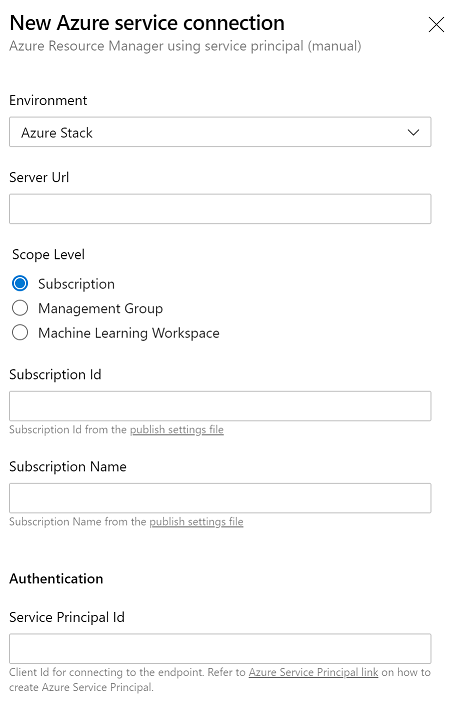
Task: Click into the Subscription Name field
Action: tap(220, 498)
